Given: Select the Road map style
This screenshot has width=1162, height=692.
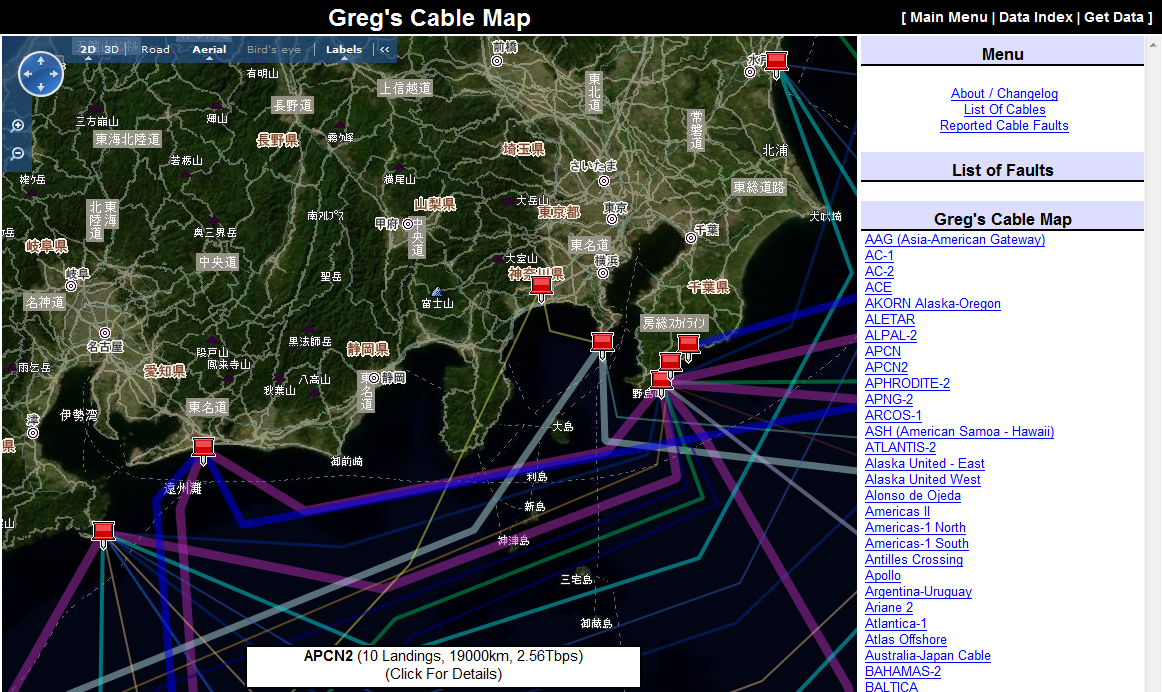Looking at the screenshot, I should [x=156, y=50].
